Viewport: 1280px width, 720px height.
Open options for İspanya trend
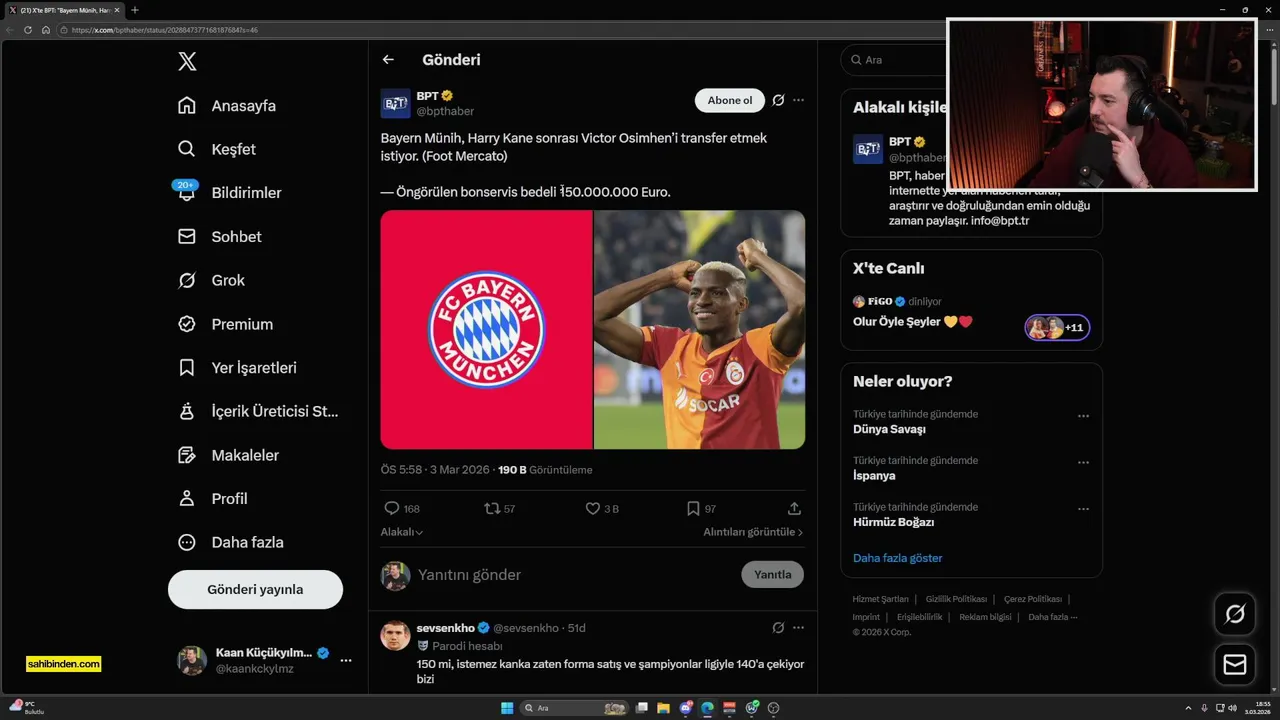tap(1083, 463)
